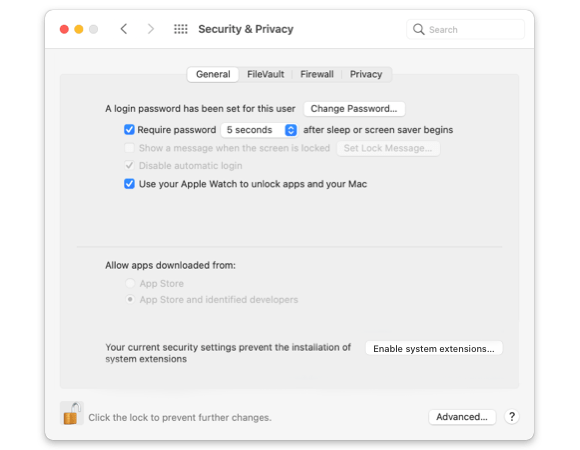580x450 pixels.
Task: Click the lock icon to prevent changes
Action: pos(72,413)
